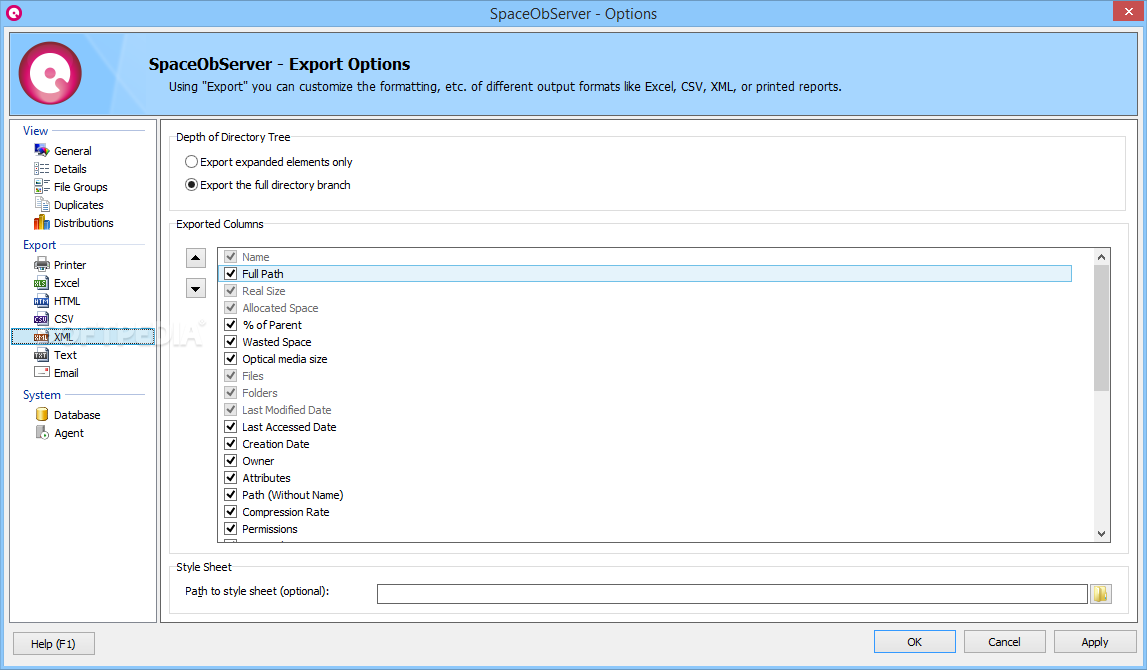Open the Distributions chart icon

pos(42,222)
